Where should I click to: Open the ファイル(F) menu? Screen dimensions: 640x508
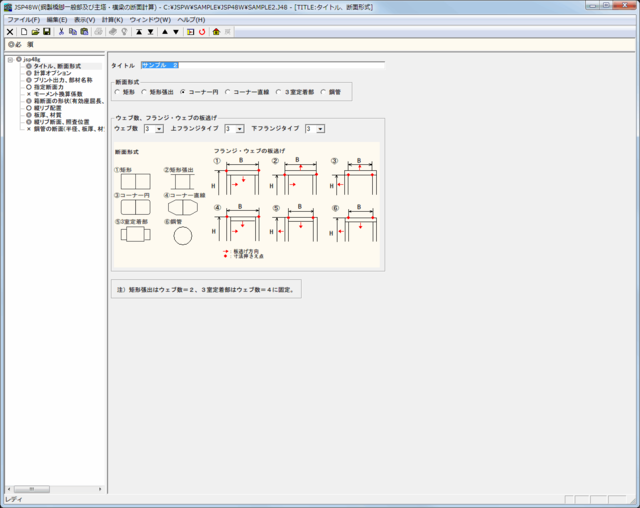(24, 19)
